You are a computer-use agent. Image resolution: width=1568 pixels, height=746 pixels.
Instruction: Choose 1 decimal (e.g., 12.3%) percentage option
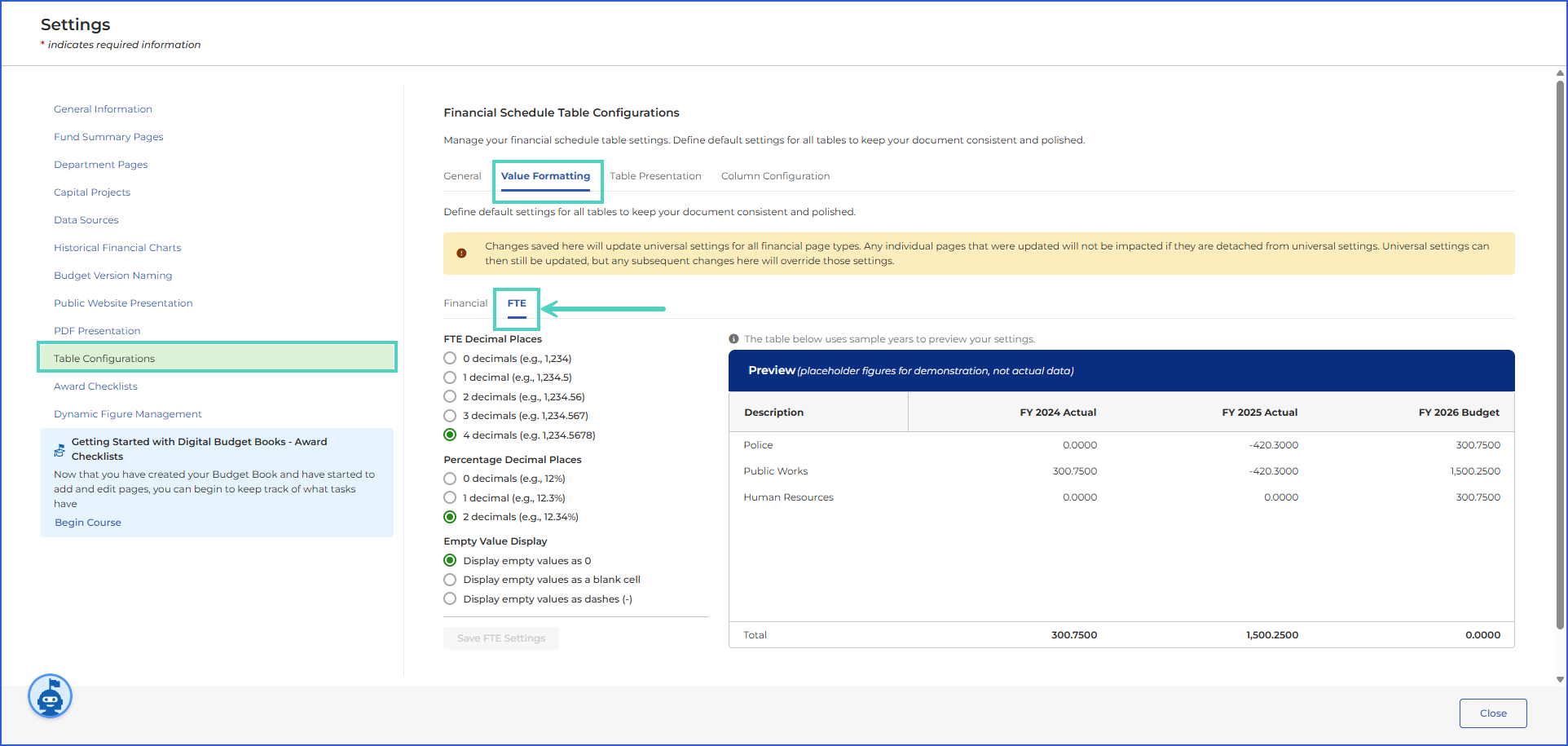click(450, 498)
